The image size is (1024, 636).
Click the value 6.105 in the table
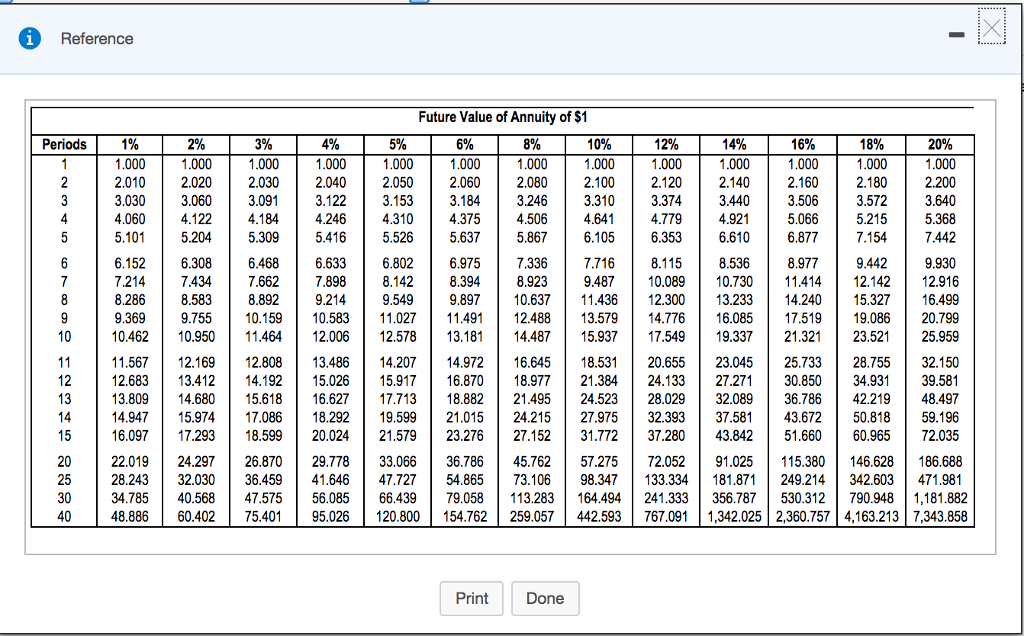tap(600, 237)
